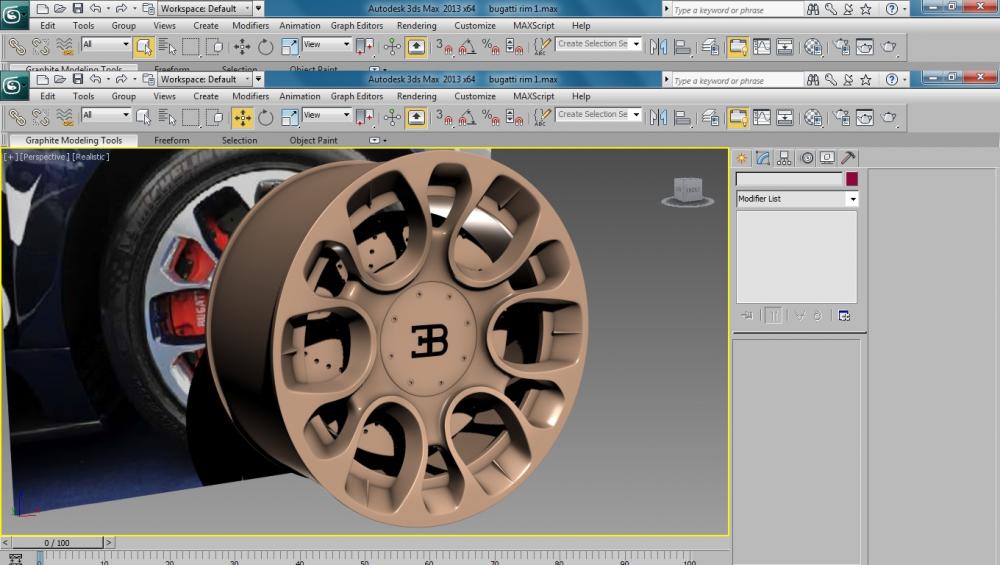Pick Select and Scale in front window toolbar
The width and height of the screenshot is (1000, 565).
point(290,117)
